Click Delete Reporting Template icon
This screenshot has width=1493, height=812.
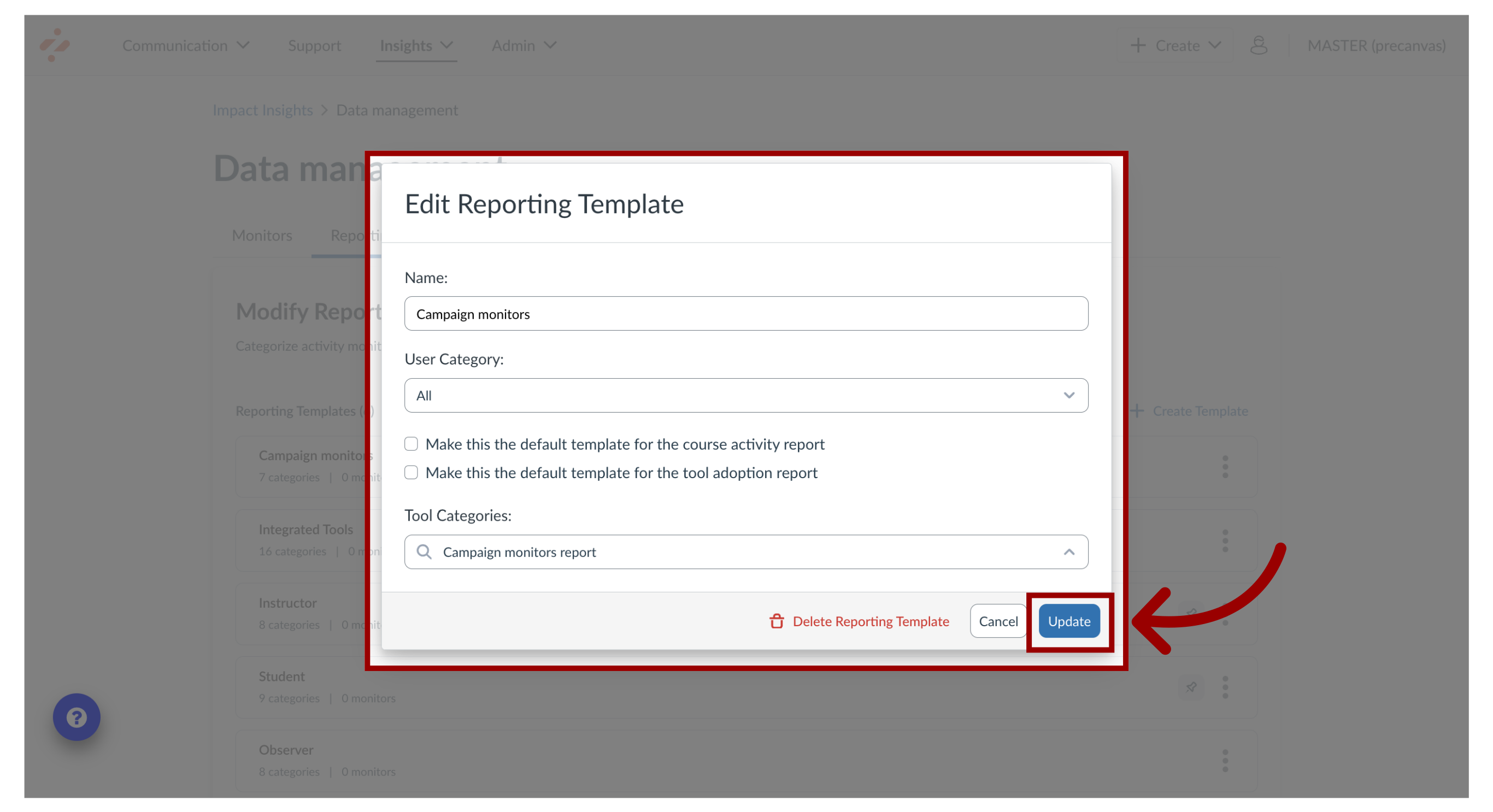tap(775, 620)
